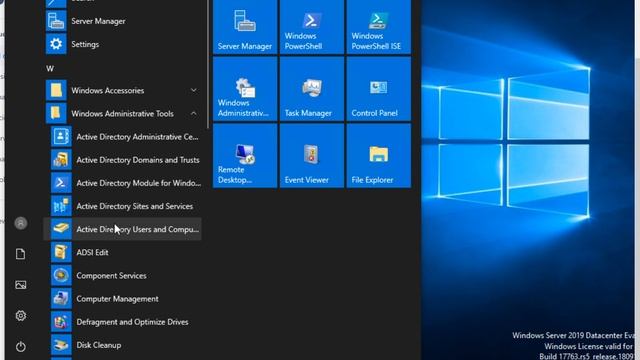
Task: Click the Computer Management icon
Action: [61, 298]
